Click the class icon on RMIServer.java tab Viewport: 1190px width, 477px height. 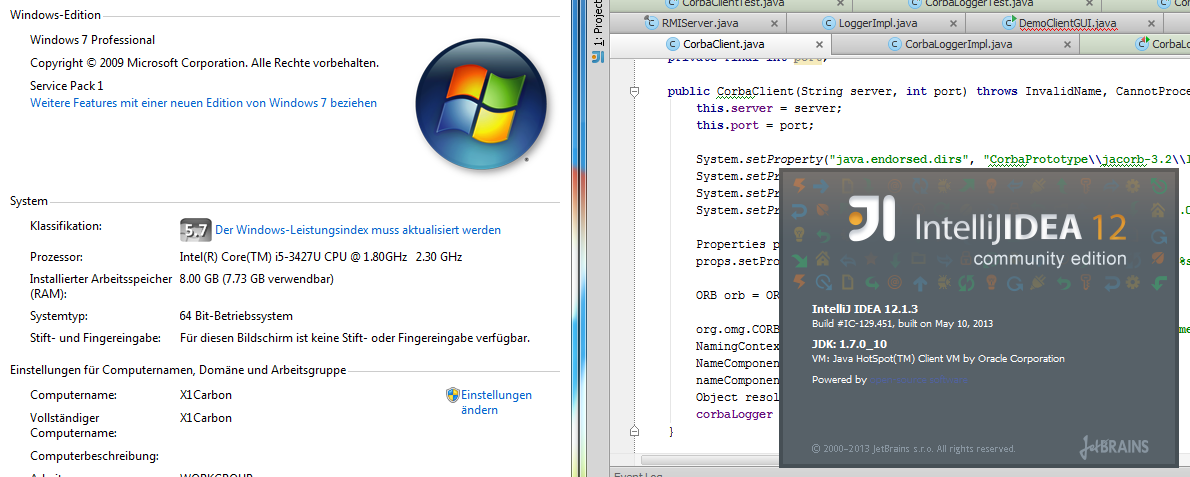pos(650,23)
